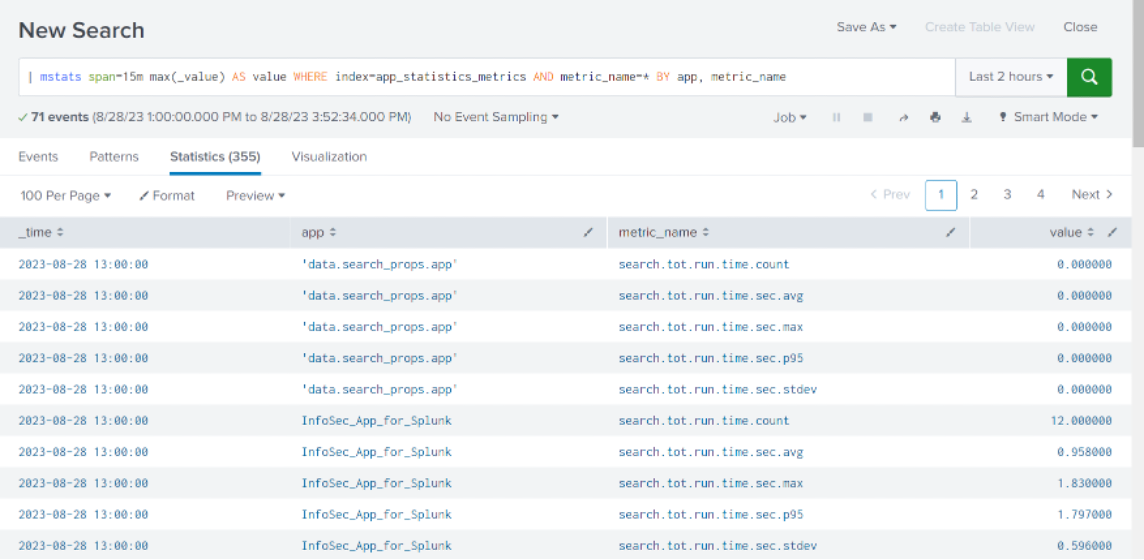
Task: Click search.tot.run.time.sec.p95 for data.search_props.app
Action: pyautogui.click(x=711, y=358)
